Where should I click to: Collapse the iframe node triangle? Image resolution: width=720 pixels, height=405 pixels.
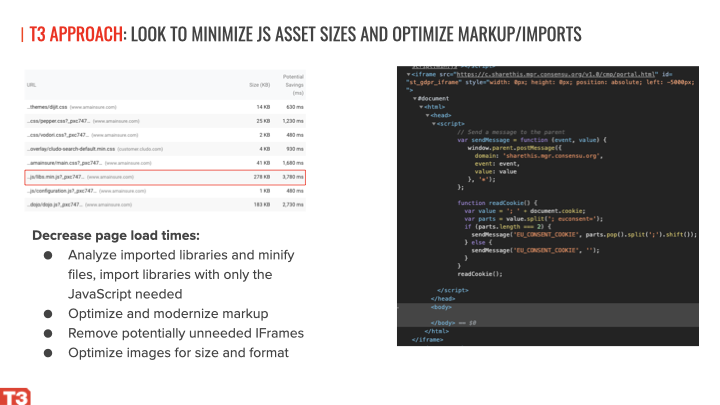click(408, 74)
